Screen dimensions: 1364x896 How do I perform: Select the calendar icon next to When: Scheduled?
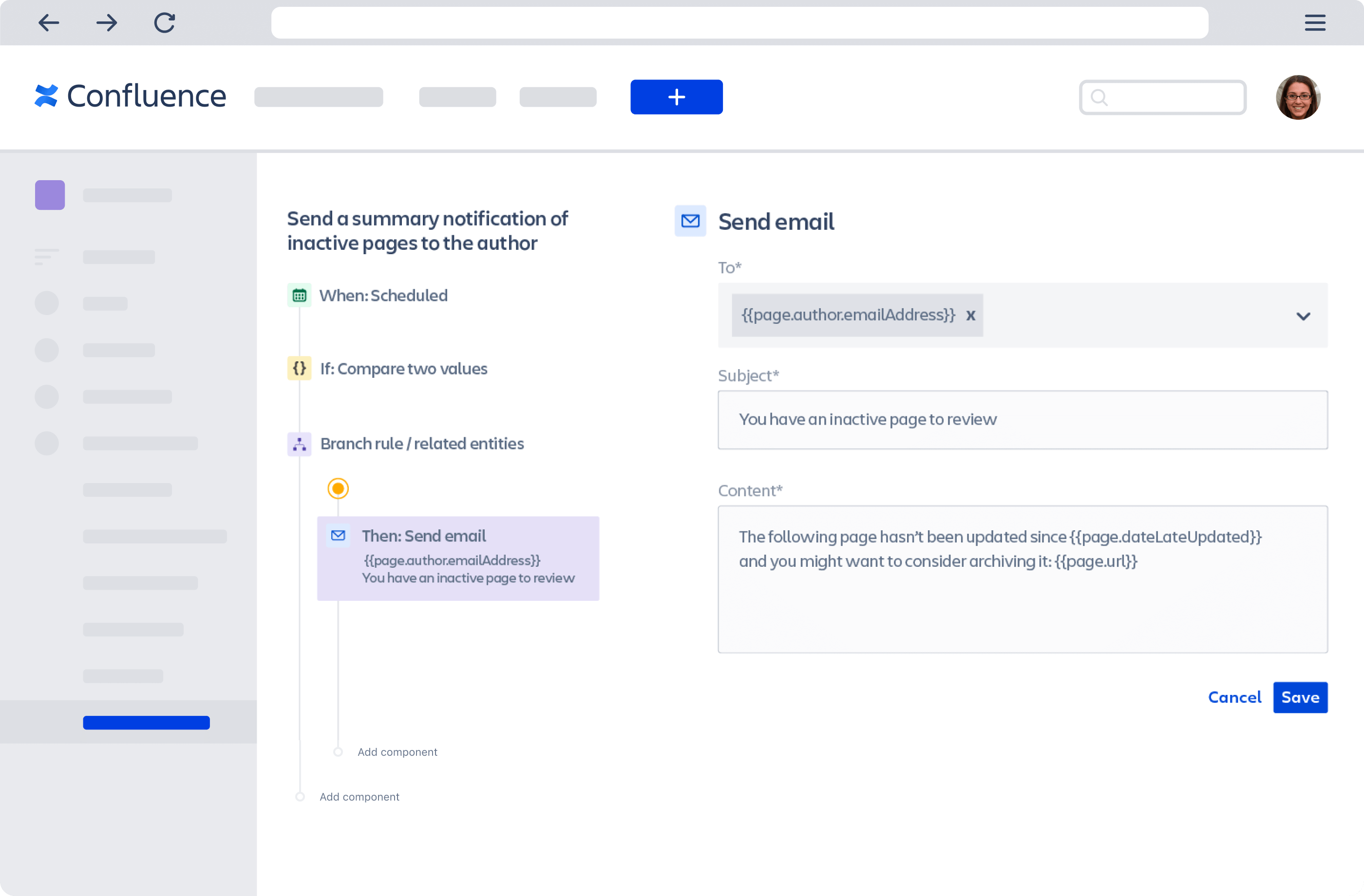coord(299,295)
